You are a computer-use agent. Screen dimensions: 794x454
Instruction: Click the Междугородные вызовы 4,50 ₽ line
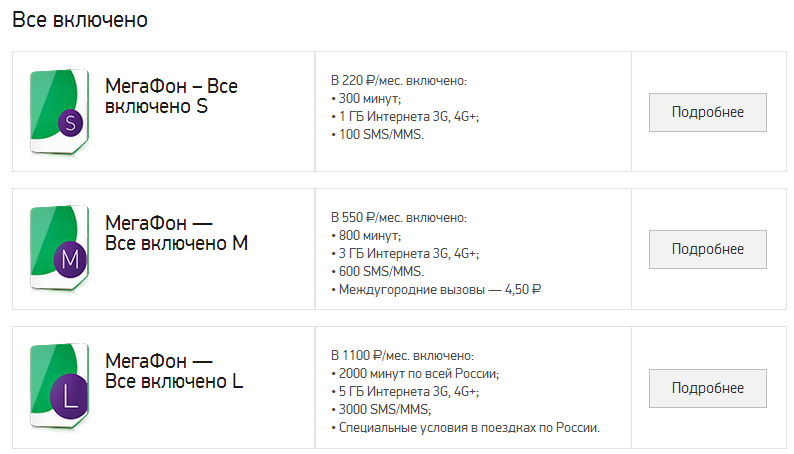(x=436, y=290)
